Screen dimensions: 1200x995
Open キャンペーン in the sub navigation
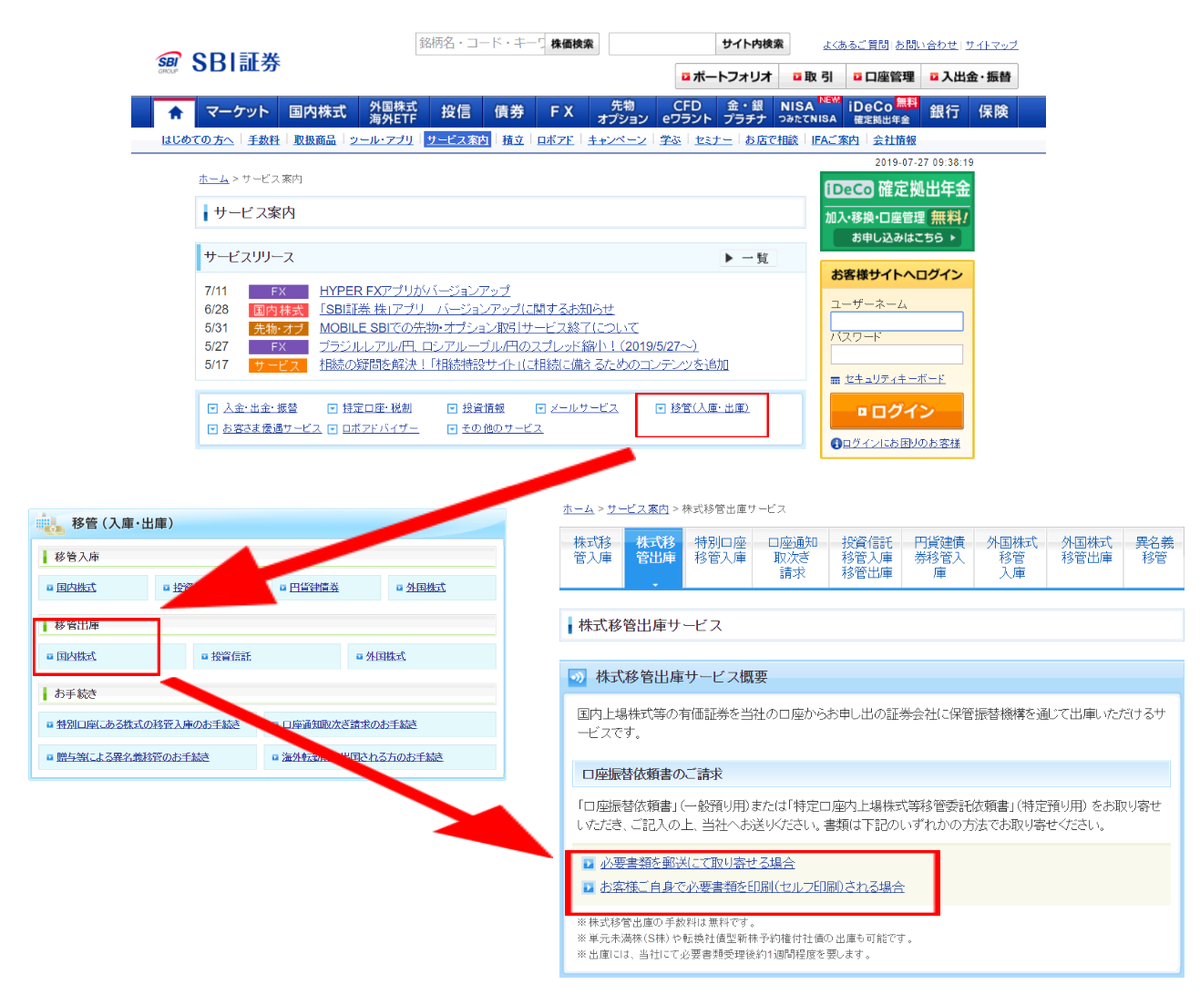(617, 141)
